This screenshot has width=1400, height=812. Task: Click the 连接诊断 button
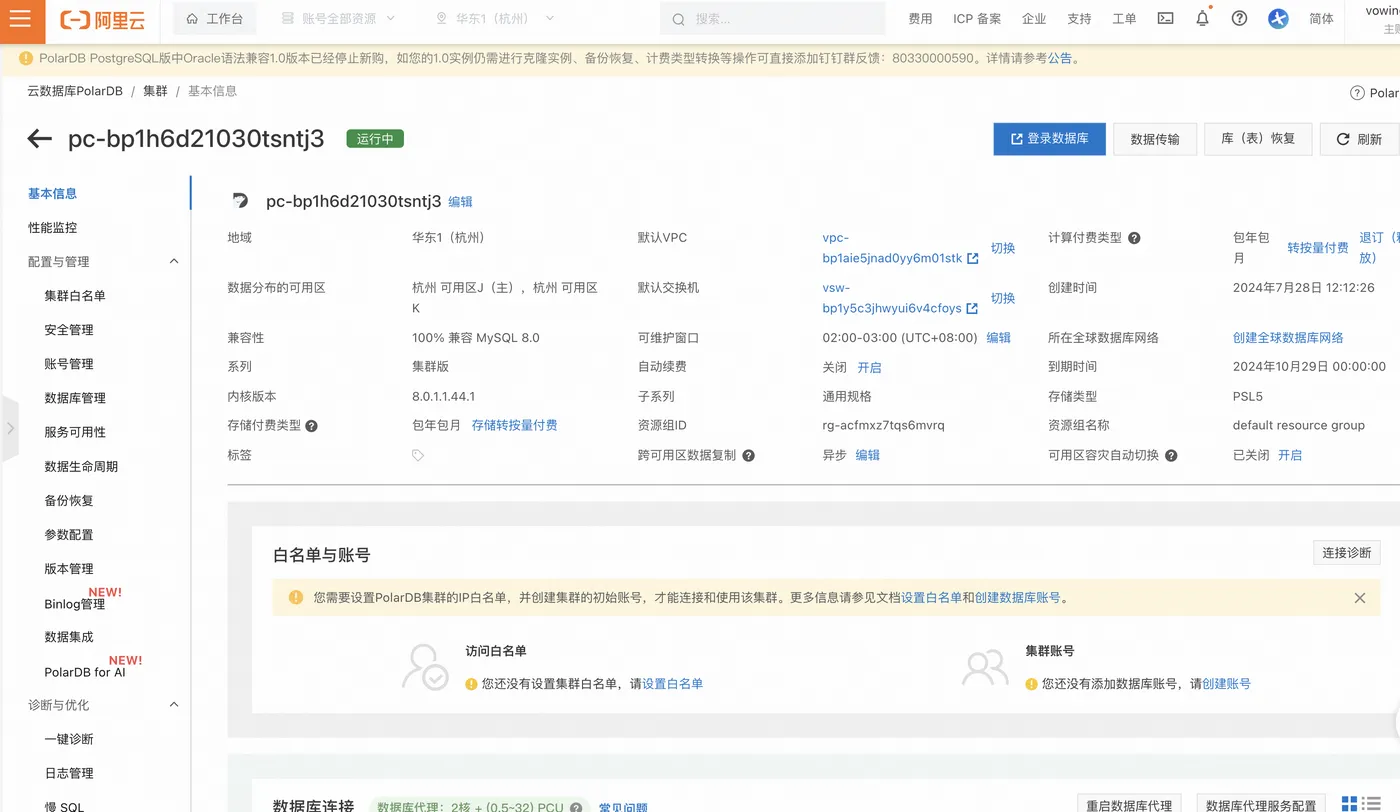(1346, 553)
